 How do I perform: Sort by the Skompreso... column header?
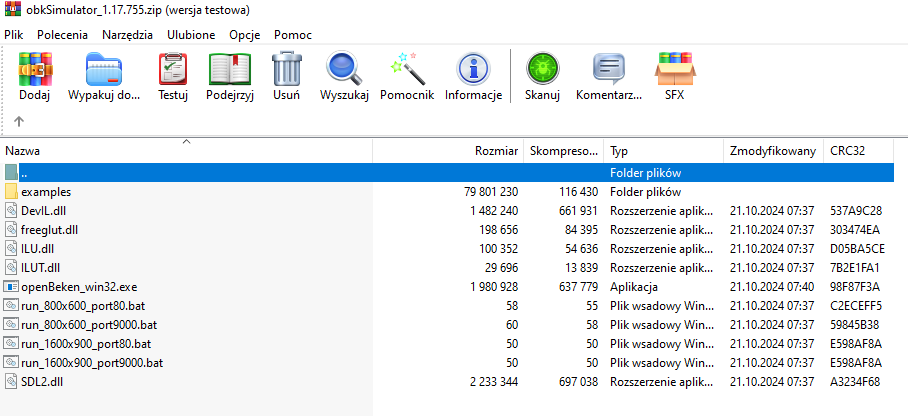pyautogui.click(x=563, y=151)
